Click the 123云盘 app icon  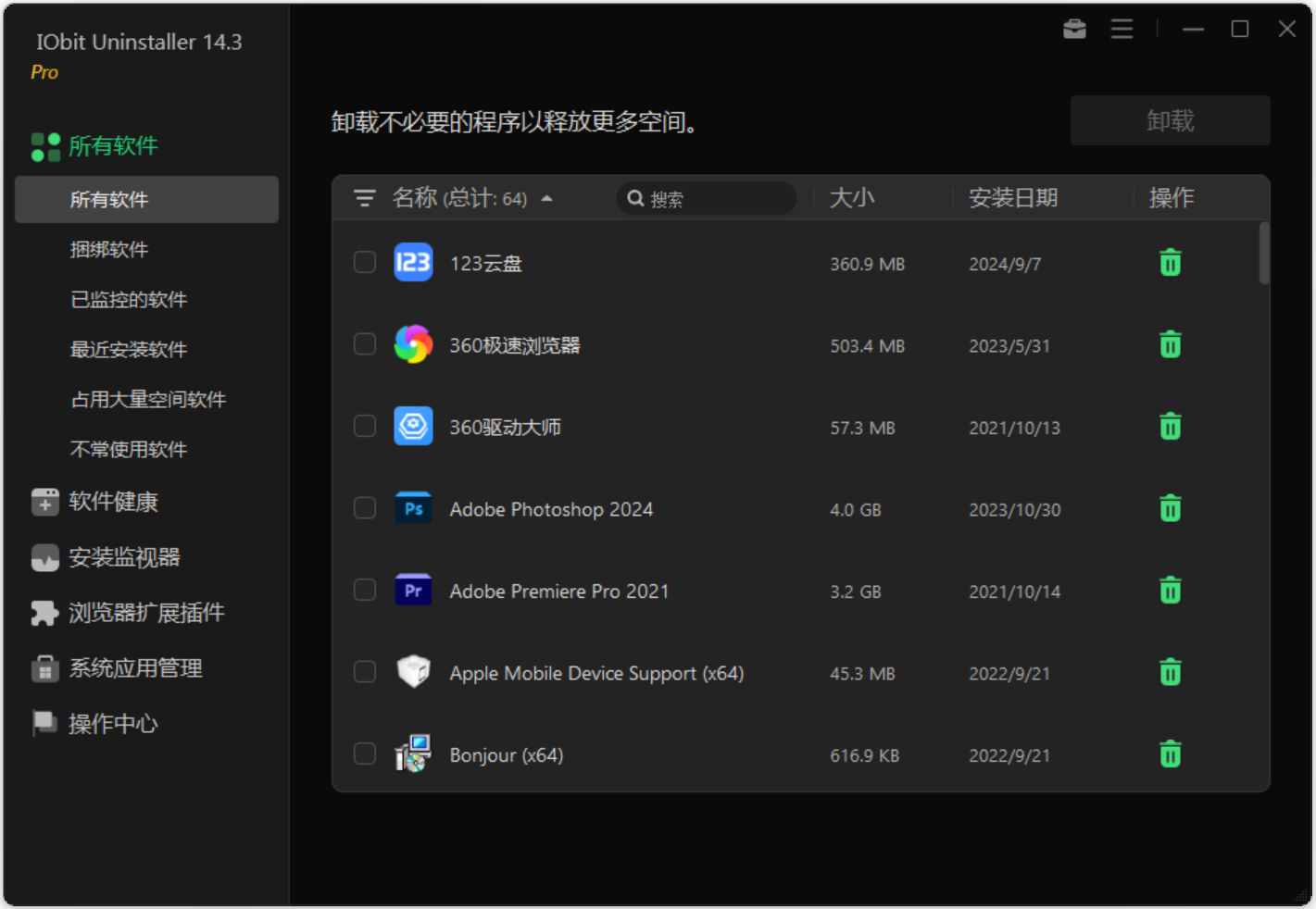point(413,263)
